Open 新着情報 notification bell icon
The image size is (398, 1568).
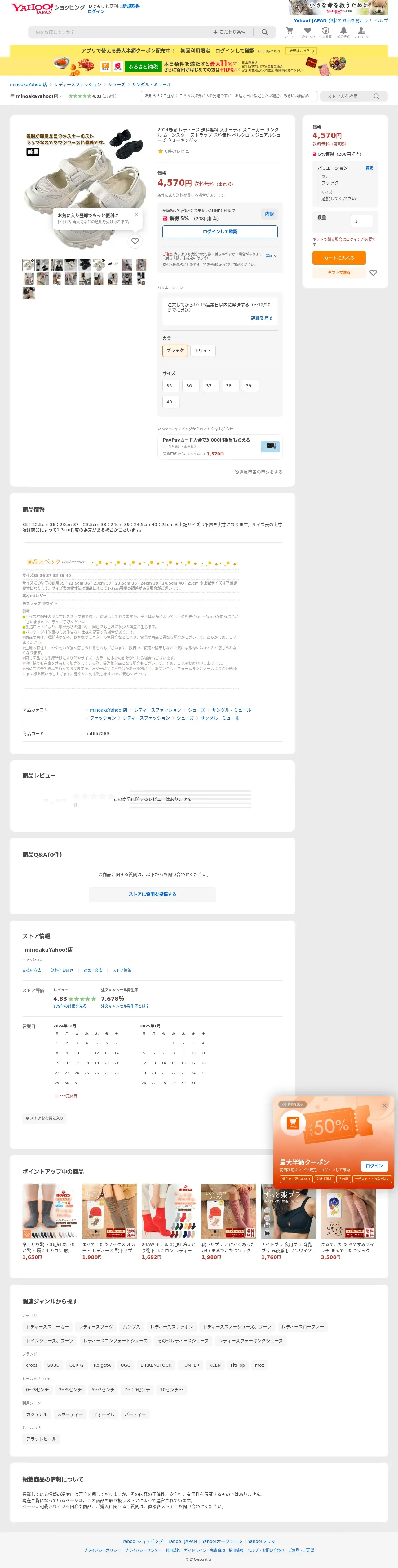[x=343, y=32]
